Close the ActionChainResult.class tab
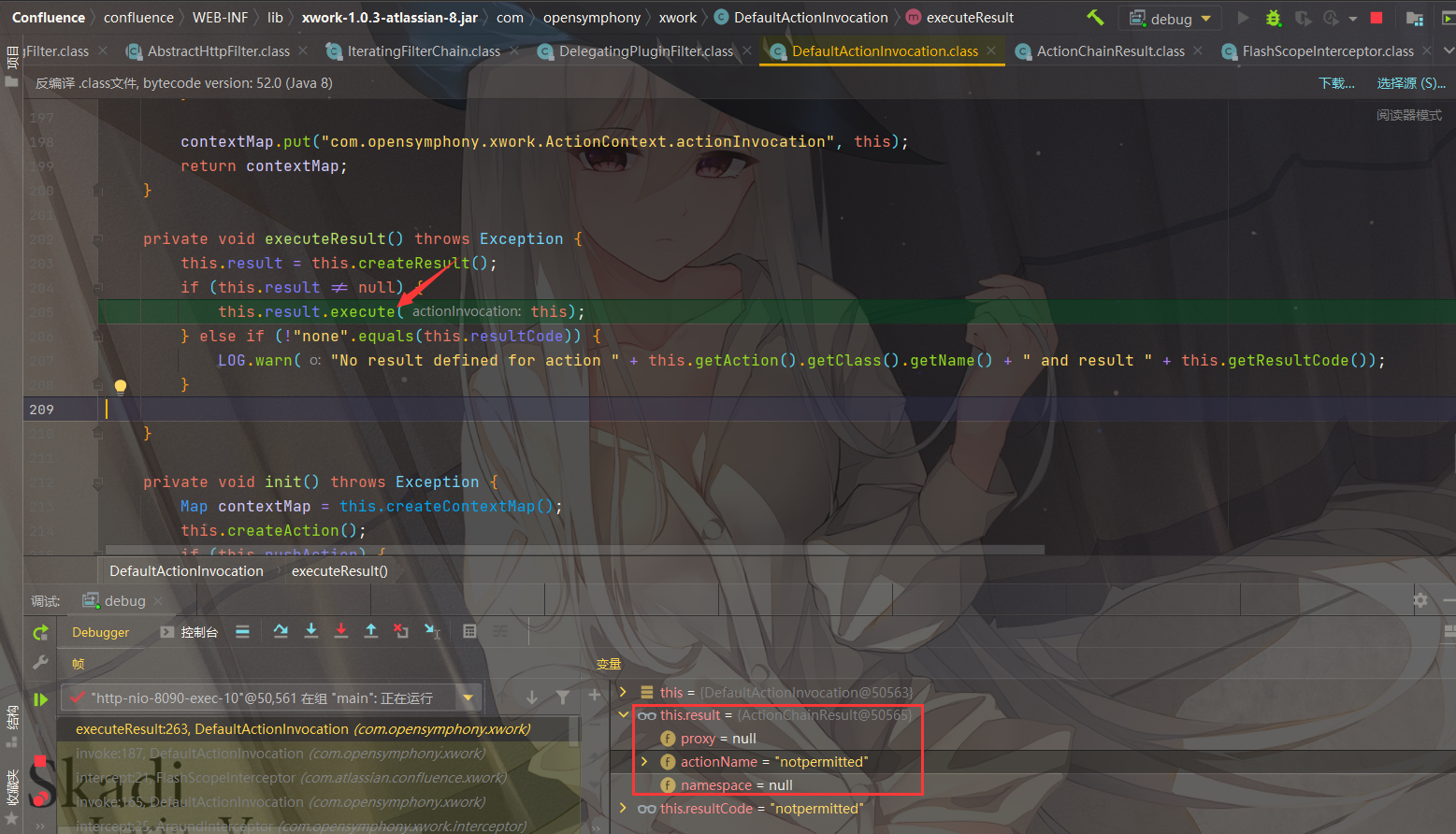The image size is (1456, 834). point(1198,50)
